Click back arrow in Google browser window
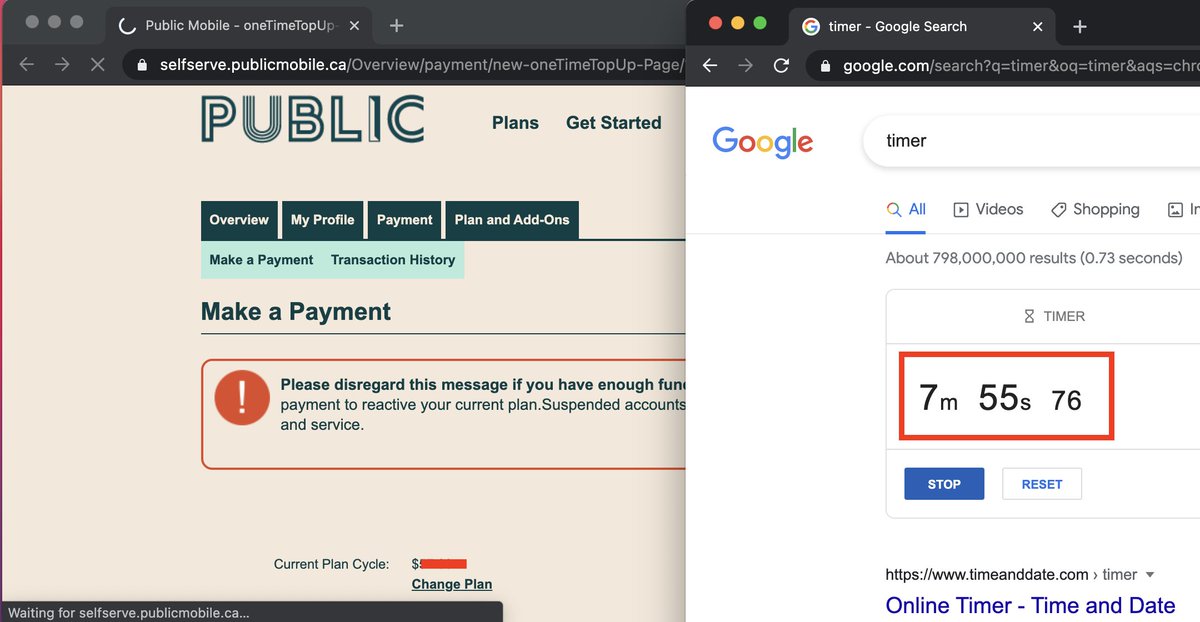 pos(710,66)
